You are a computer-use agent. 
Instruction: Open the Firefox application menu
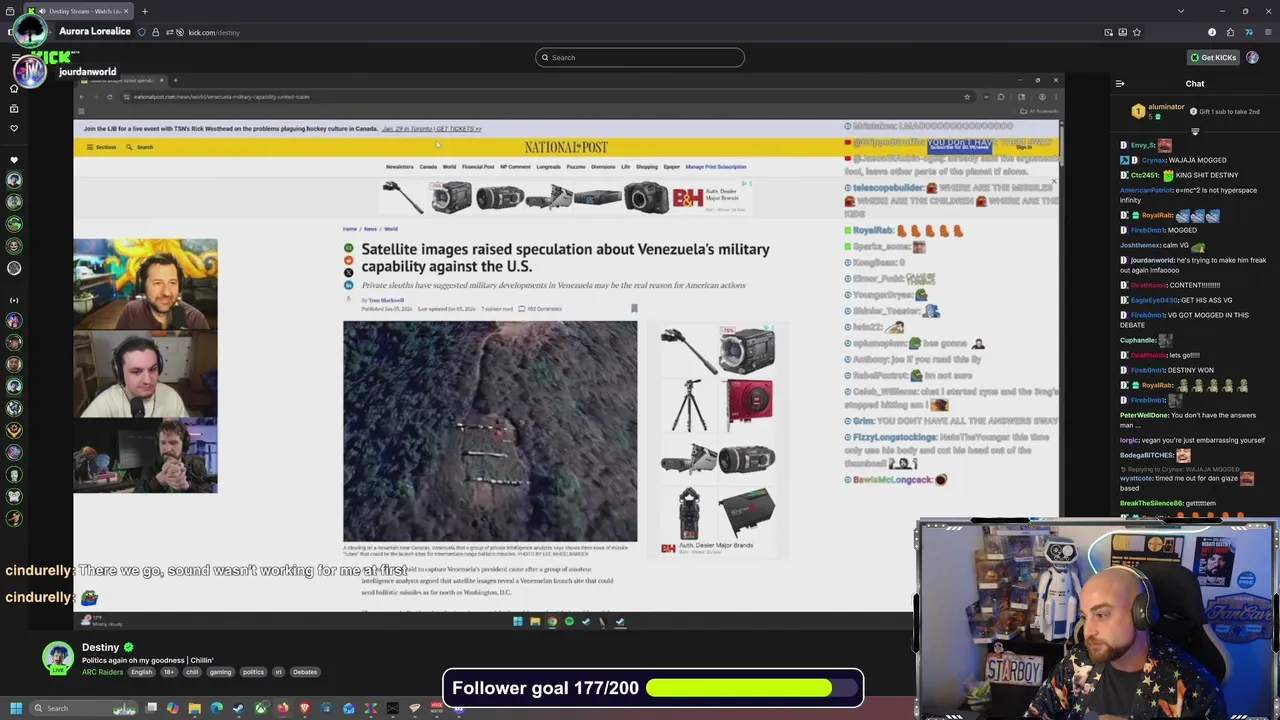tap(1268, 32)
